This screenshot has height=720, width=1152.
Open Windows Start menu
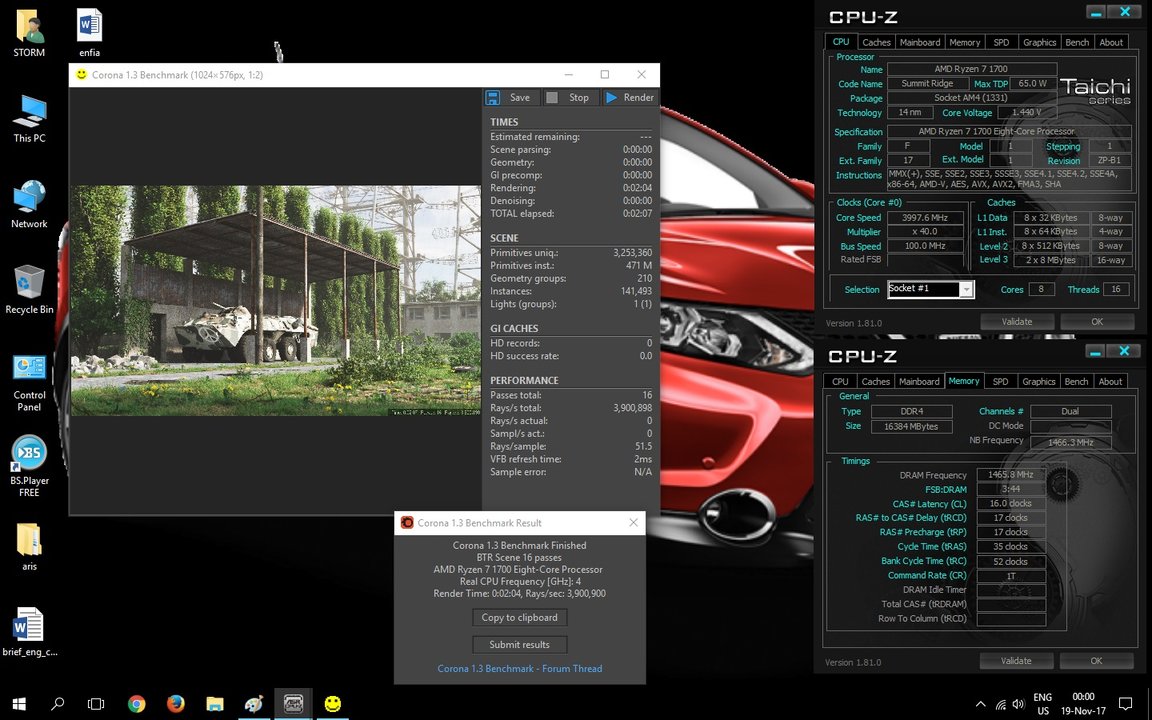coord(19,704)
